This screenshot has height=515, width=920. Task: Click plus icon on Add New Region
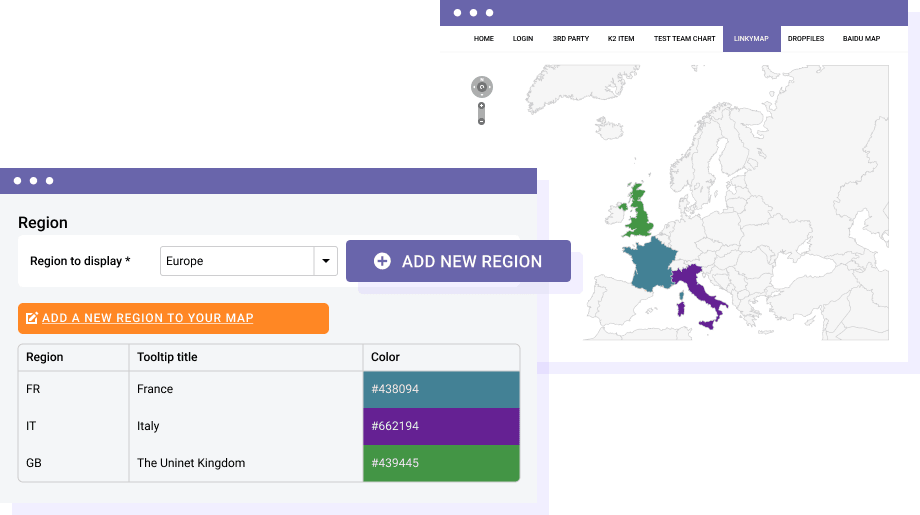click(382, 261)
